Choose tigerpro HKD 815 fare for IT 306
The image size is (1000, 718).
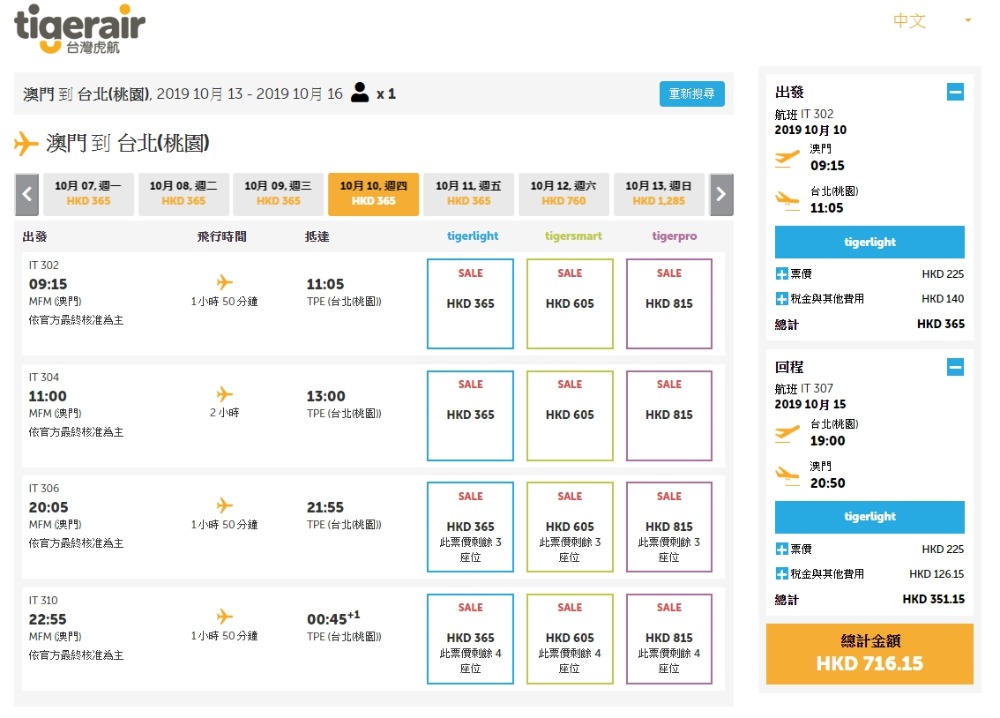click(x=669, y=527)
